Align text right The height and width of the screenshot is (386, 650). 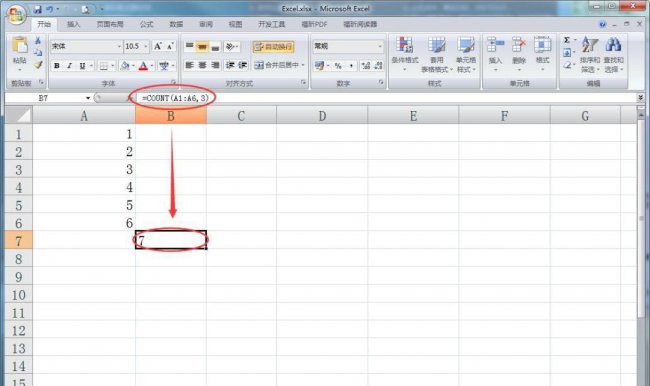(215, 65)
